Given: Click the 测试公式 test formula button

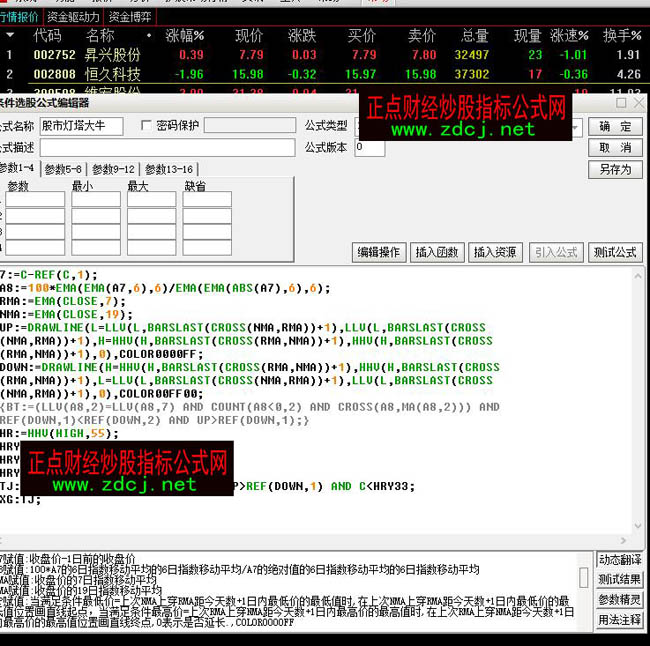Looking at the screenshot, I should [x=614, y=252].
